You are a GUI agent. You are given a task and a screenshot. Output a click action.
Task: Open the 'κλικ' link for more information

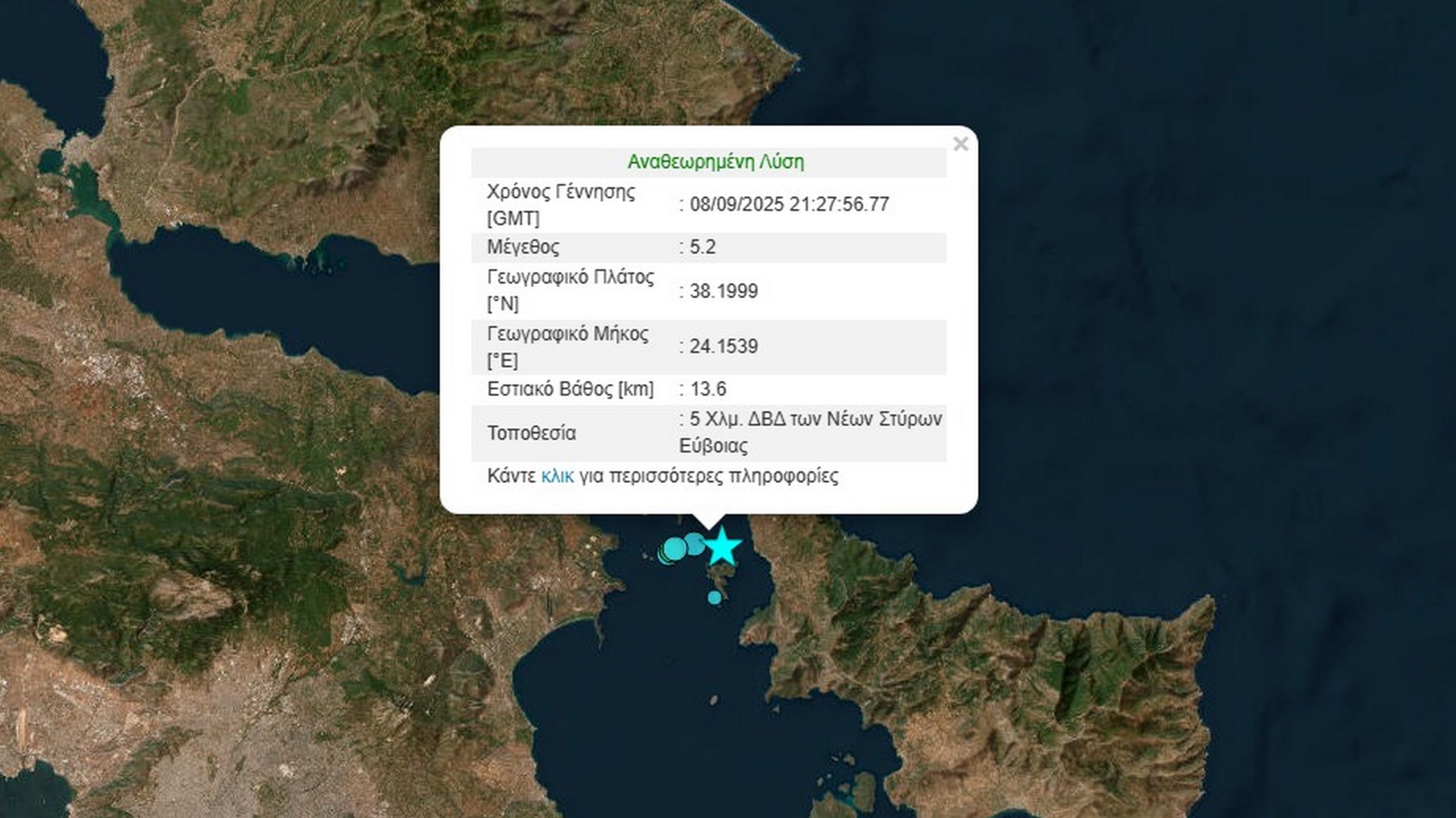click(x=557, y=476)
